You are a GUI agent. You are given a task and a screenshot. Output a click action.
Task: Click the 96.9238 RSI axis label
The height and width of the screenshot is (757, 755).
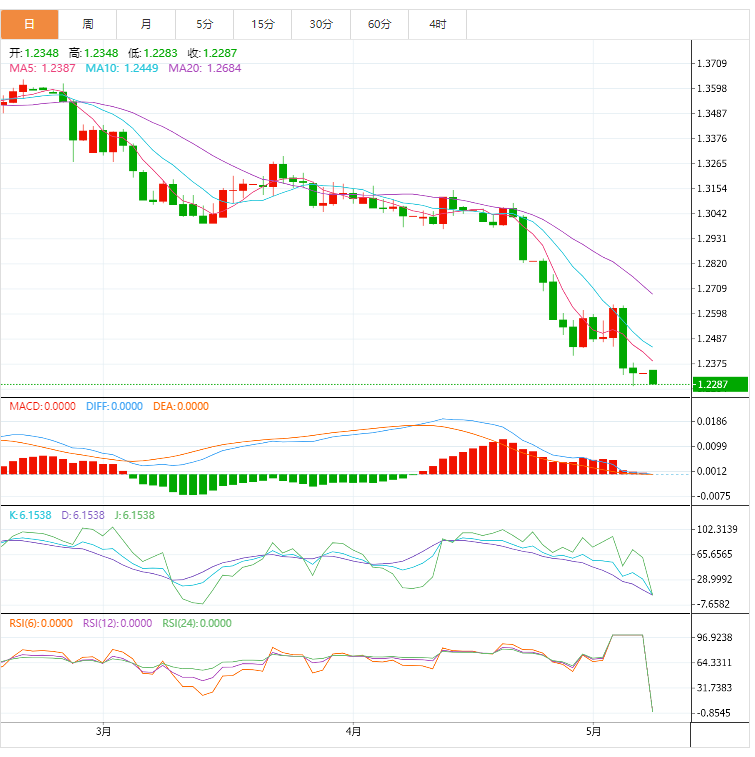(x=714, y=637)
